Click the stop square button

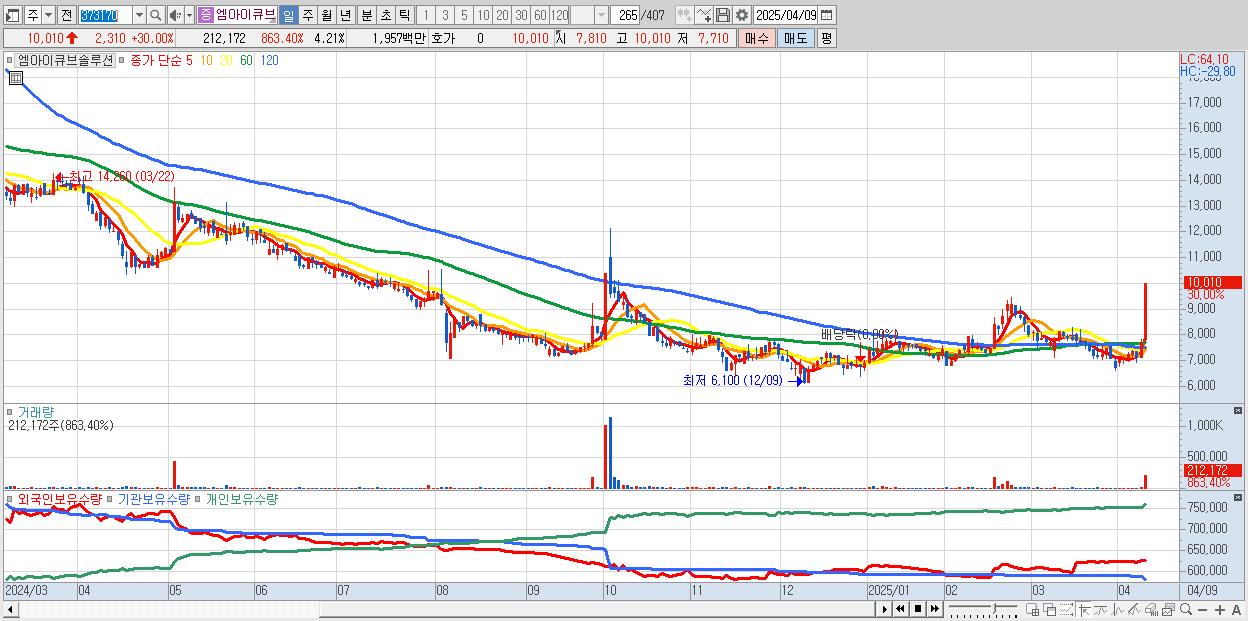(x=918, y=609)
